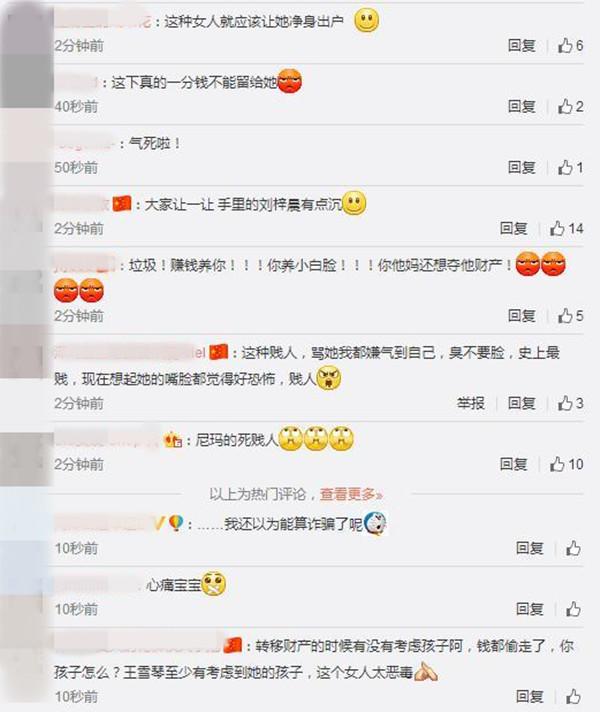
Task: Click 举报 to report the comment
Action: click(x=471, y=403)
